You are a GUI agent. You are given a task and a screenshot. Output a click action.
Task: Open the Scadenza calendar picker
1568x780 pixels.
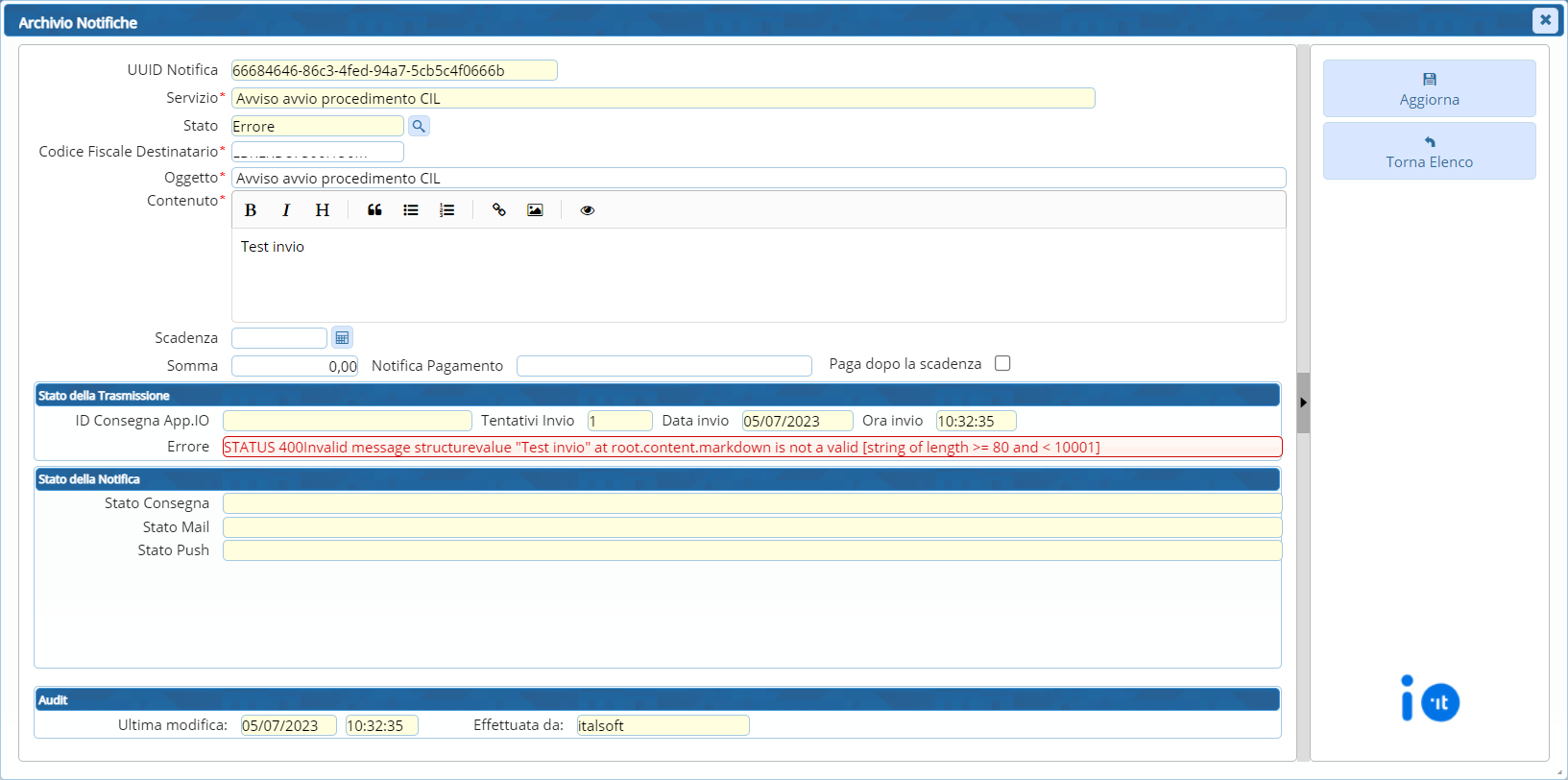pyautogui.click(x=342, y=338)
